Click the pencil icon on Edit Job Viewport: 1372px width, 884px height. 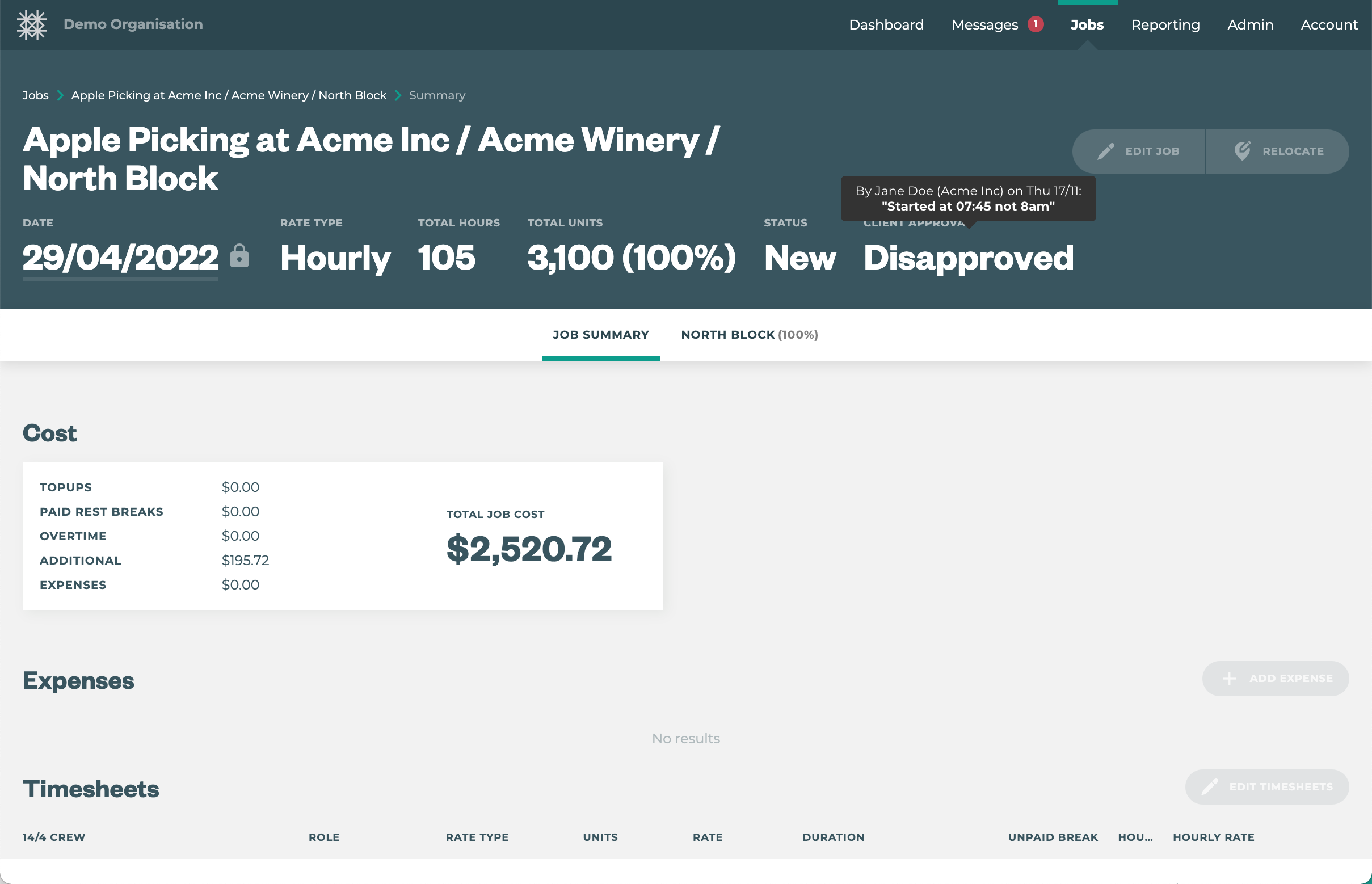click(1106, 151)
